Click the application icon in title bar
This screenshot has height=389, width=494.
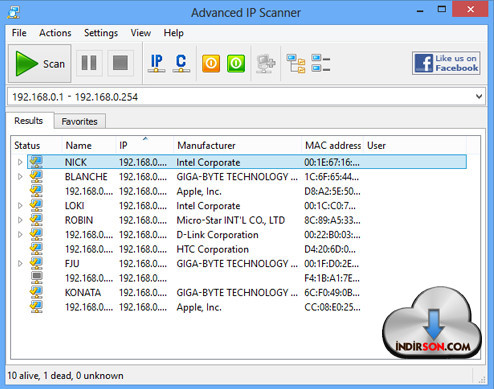pos(14,12)
